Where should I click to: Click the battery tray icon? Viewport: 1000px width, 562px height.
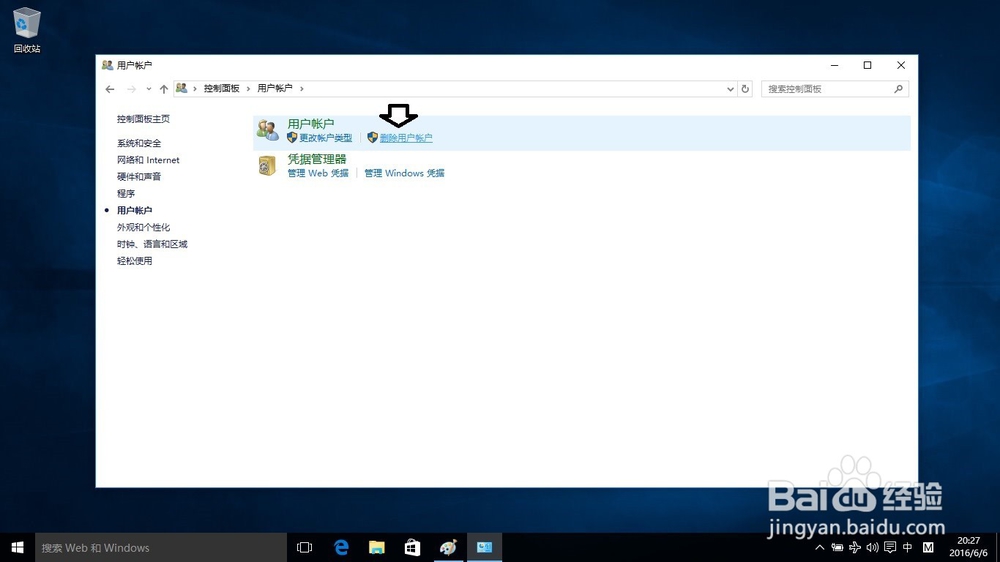[x=837, y=547]
